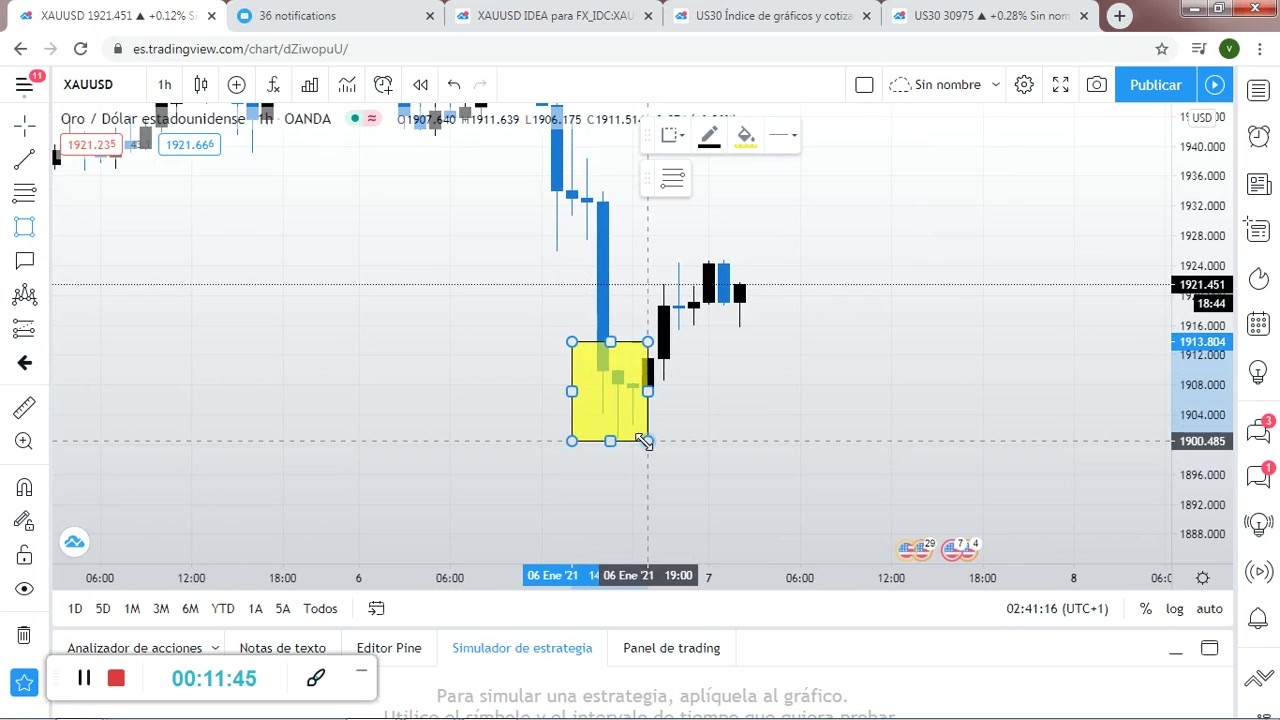Switch to the Editor Pine tab
This screenshot has height=720, width=1280.
(x=388, y=648)
